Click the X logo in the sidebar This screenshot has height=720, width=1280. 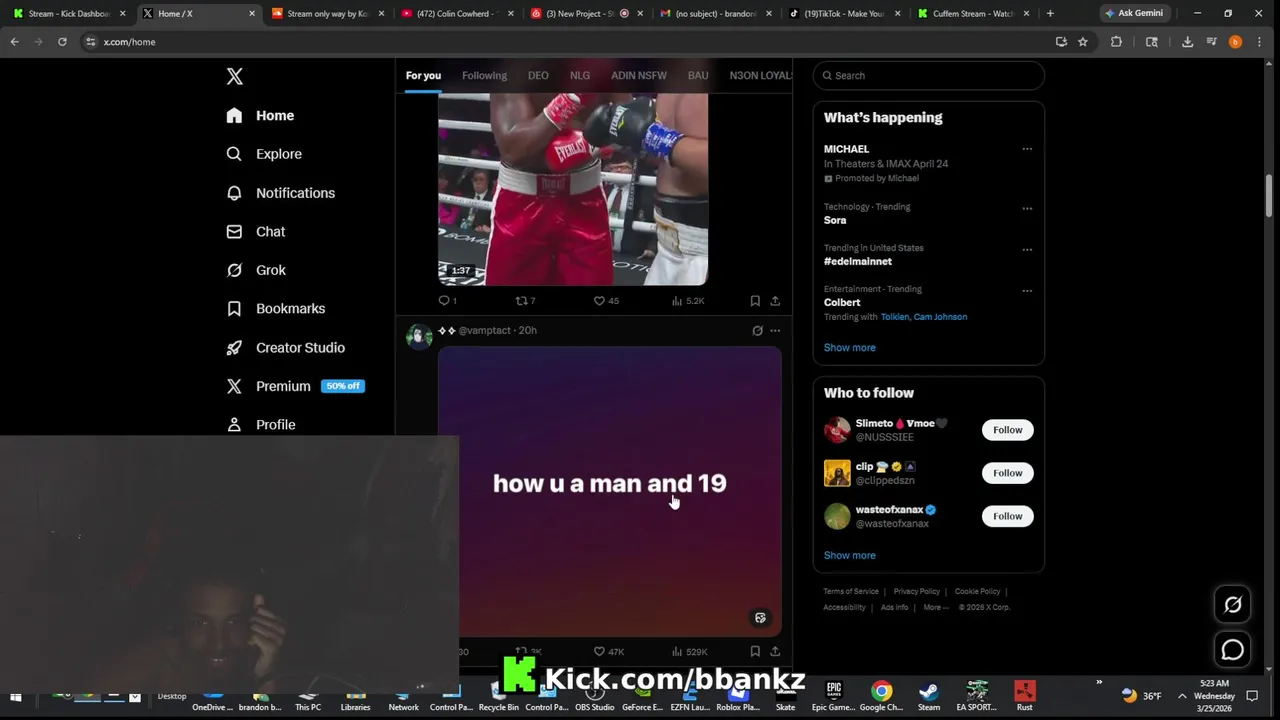pyautogui.click(x=234, y=76)
